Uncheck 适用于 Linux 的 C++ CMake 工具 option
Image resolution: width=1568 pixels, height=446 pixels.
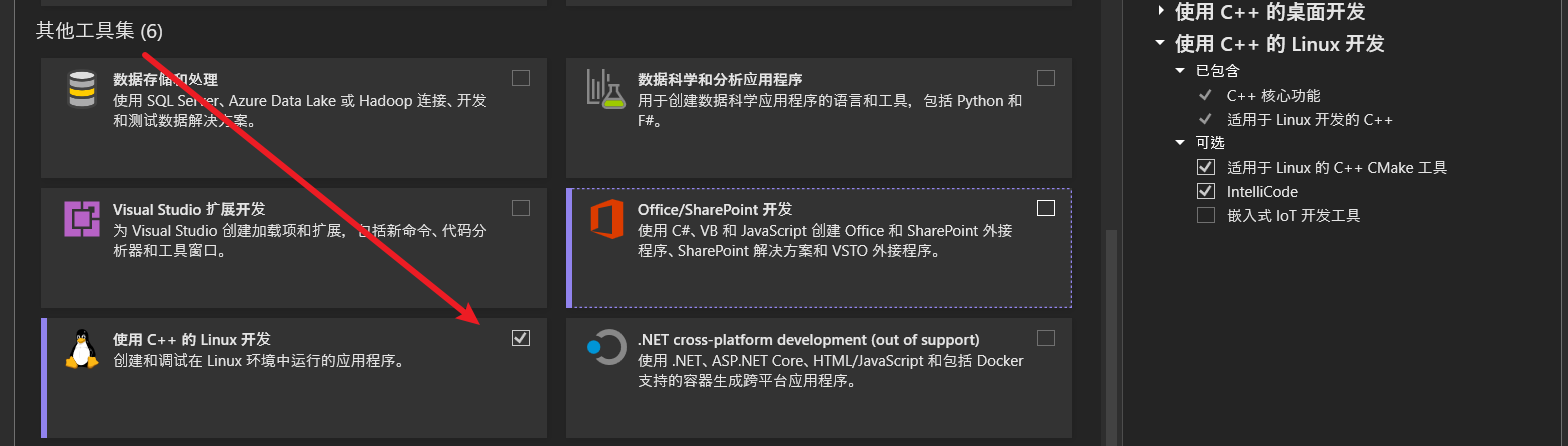1206,167
